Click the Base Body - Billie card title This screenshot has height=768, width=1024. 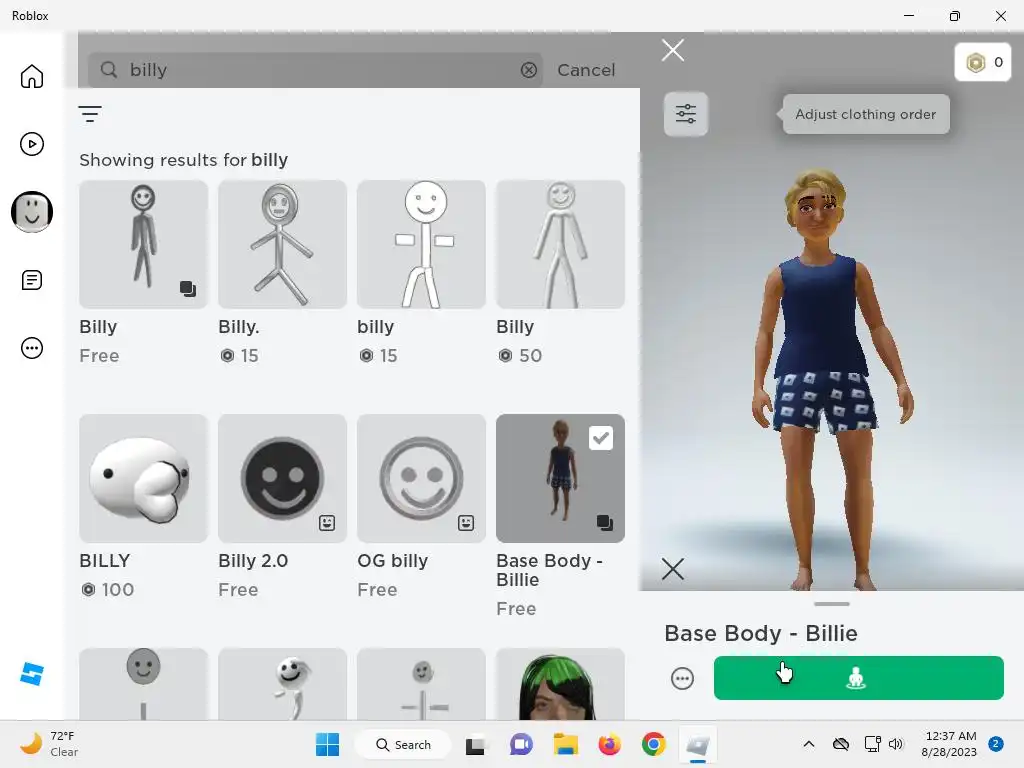tap(549, 570)
